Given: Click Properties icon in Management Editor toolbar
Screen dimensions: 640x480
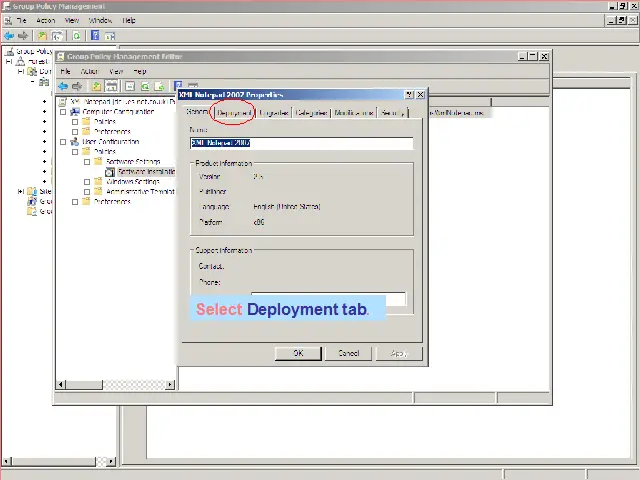Looking at the screenshot, I should click(x=130, y=86).
